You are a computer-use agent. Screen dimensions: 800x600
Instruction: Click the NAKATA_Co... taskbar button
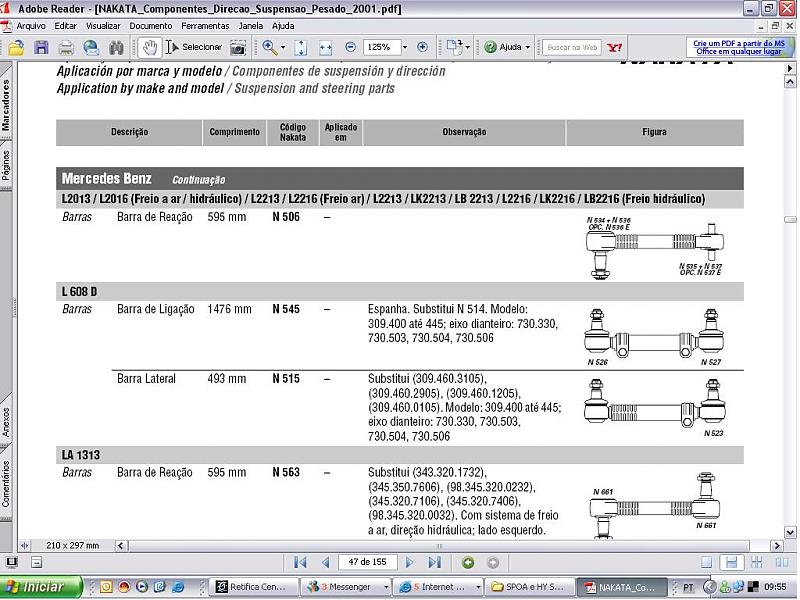coord(621,587)
